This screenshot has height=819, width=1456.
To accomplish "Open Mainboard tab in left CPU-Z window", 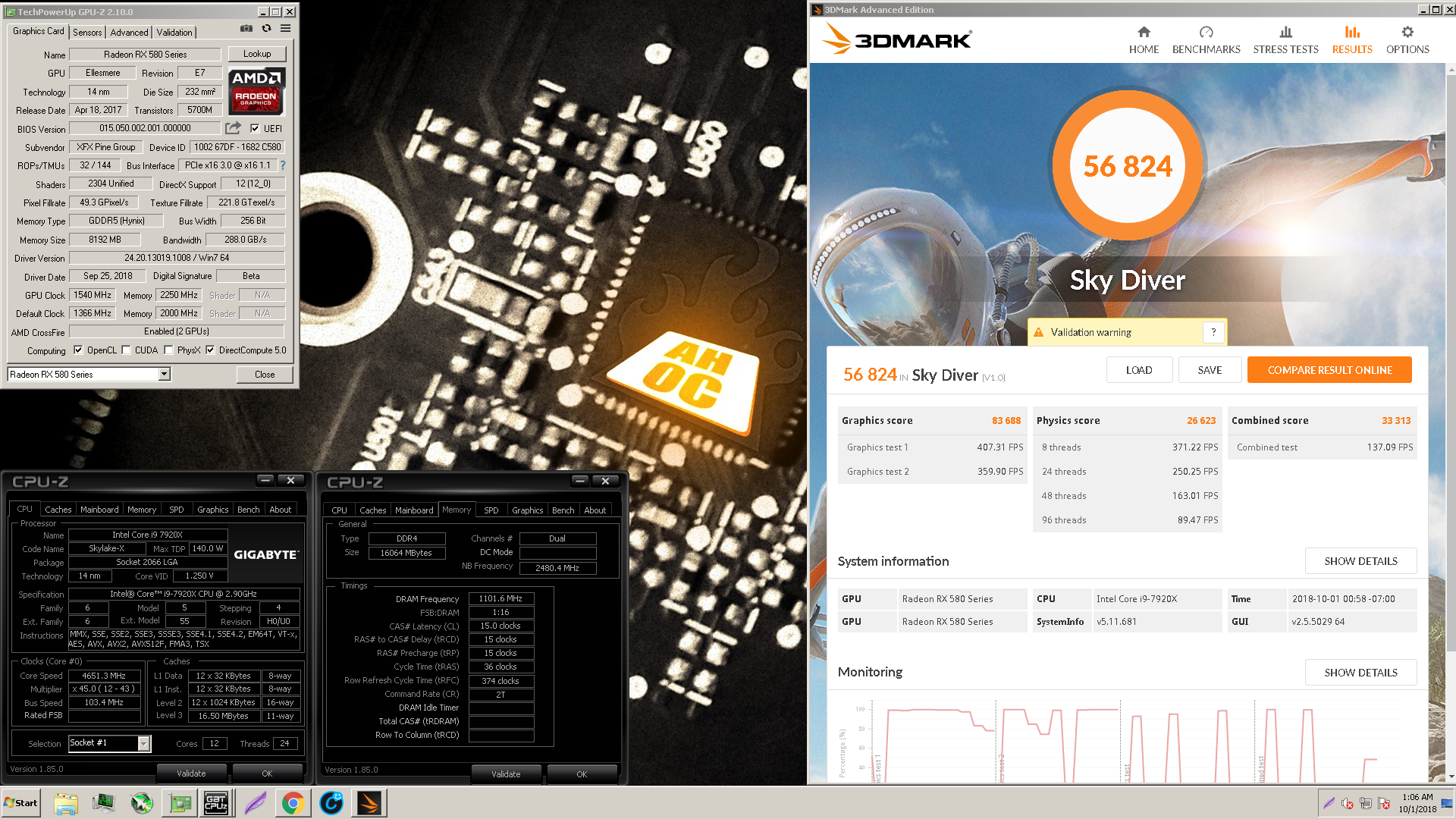I will tap(99, 510).
